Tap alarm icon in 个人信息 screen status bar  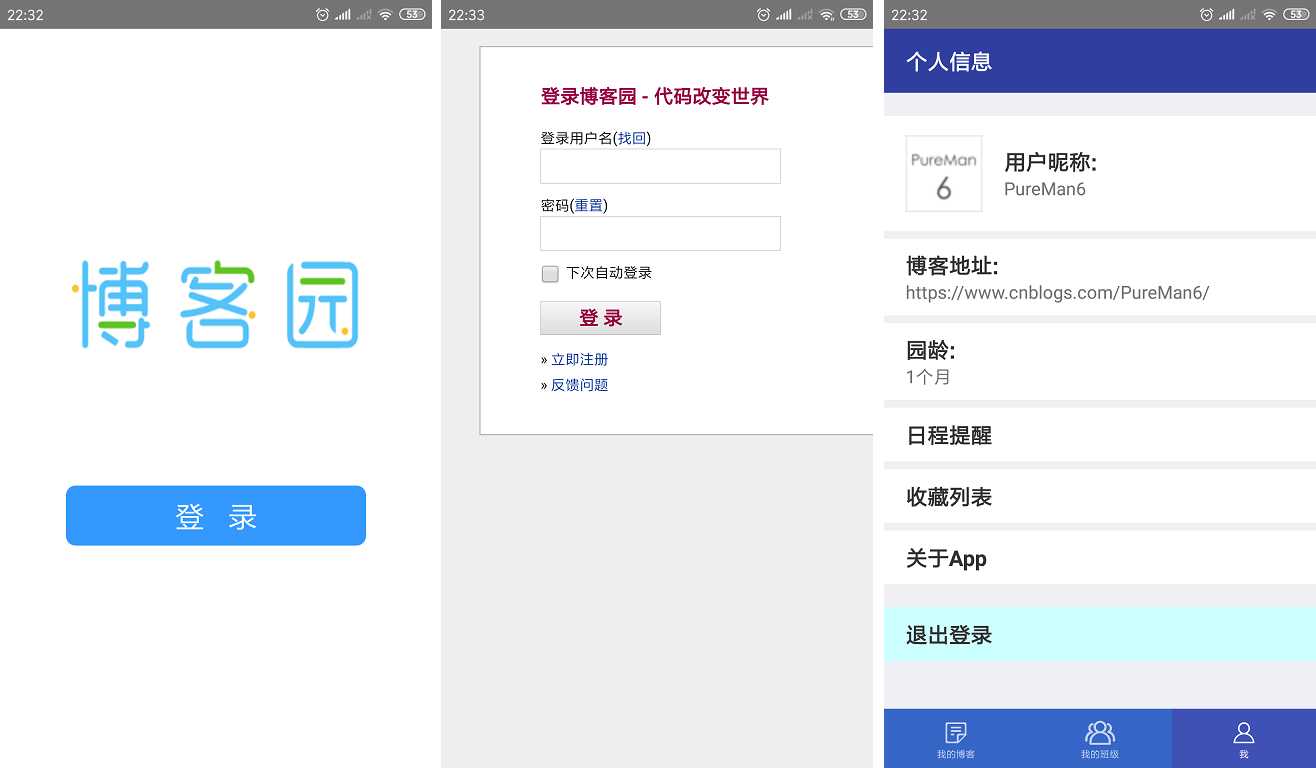1206,15
